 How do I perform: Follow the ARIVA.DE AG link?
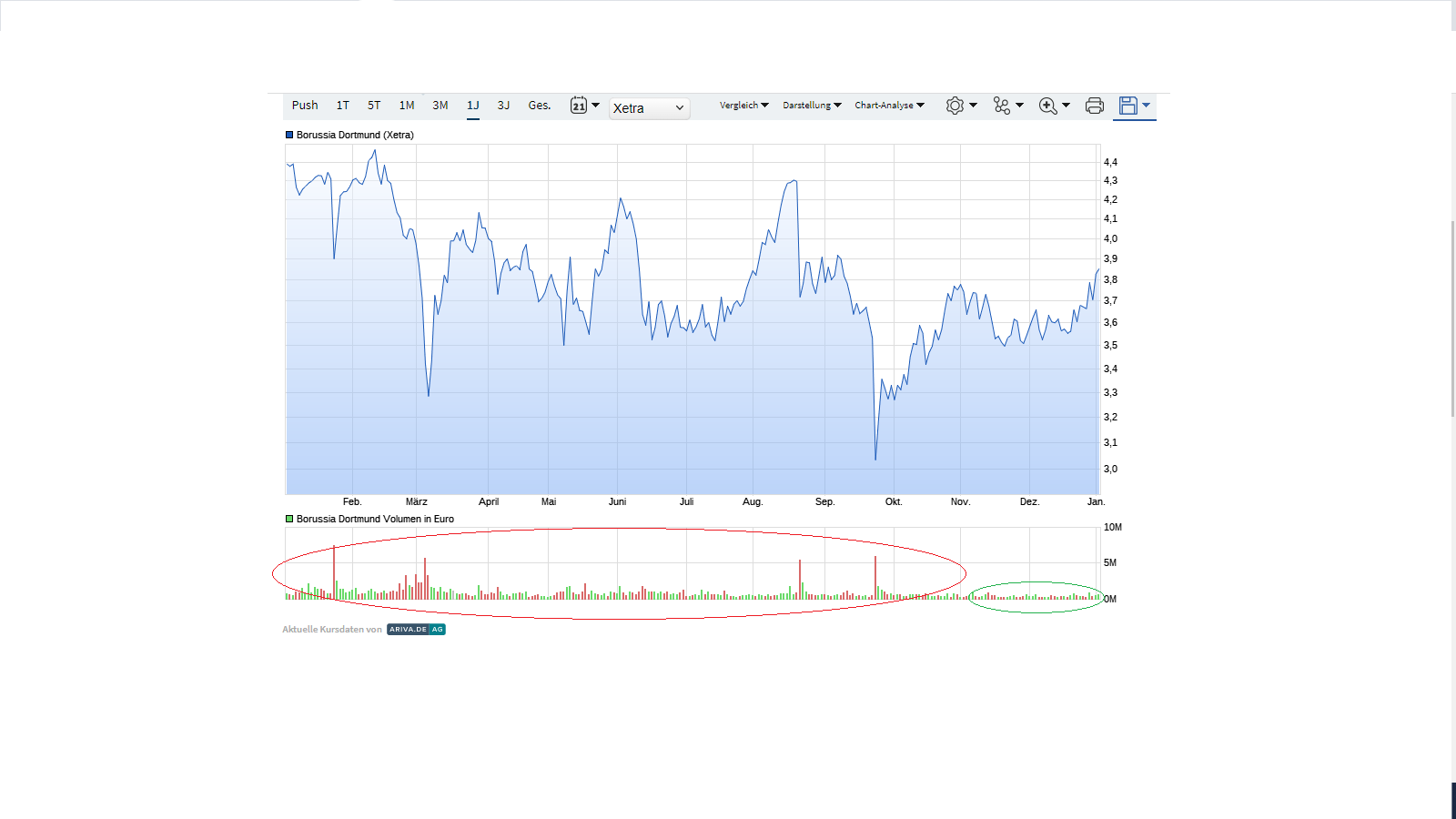pos(416,630)
